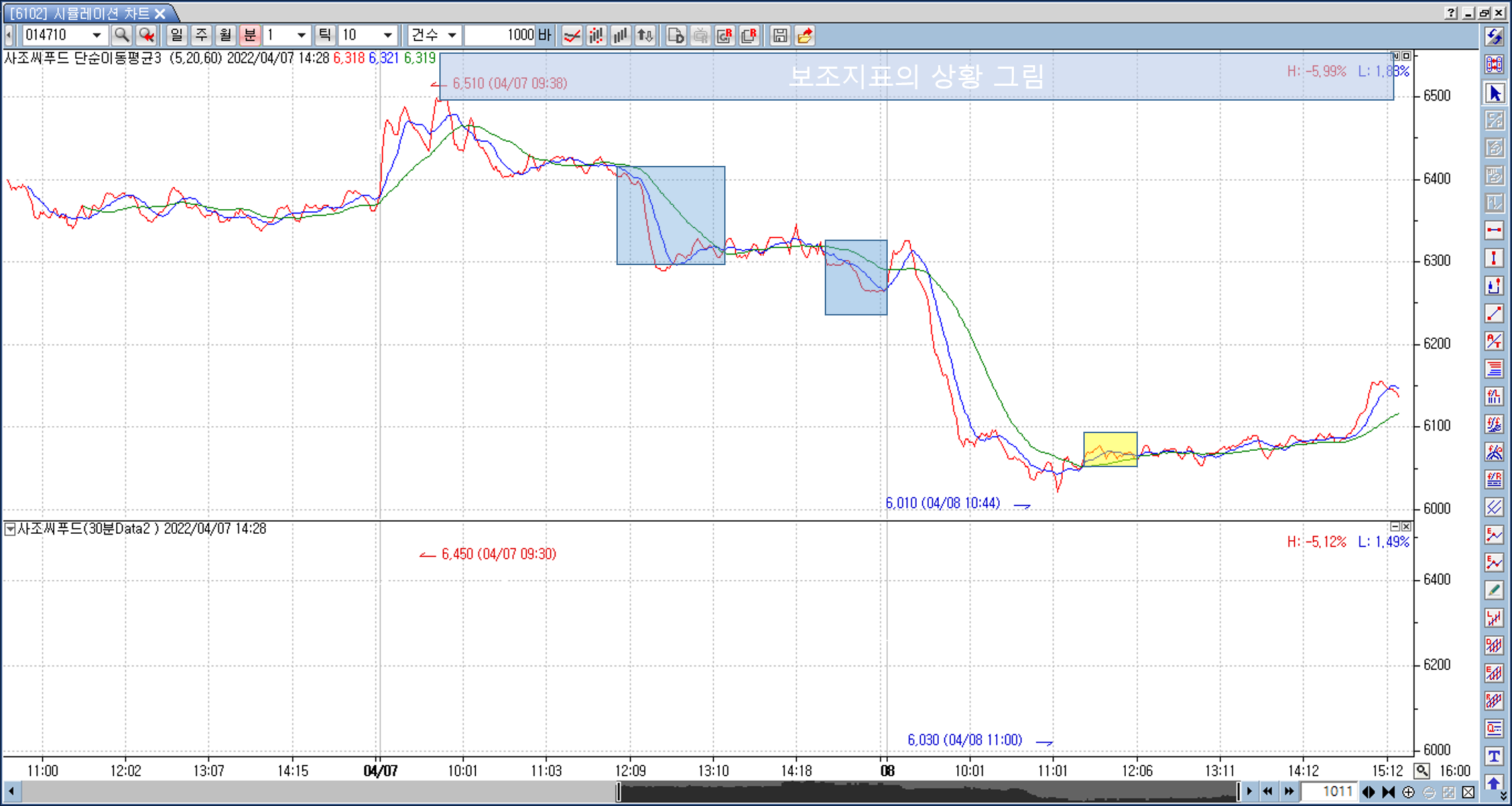Click the bar count field showing 1000

[500, 35]
